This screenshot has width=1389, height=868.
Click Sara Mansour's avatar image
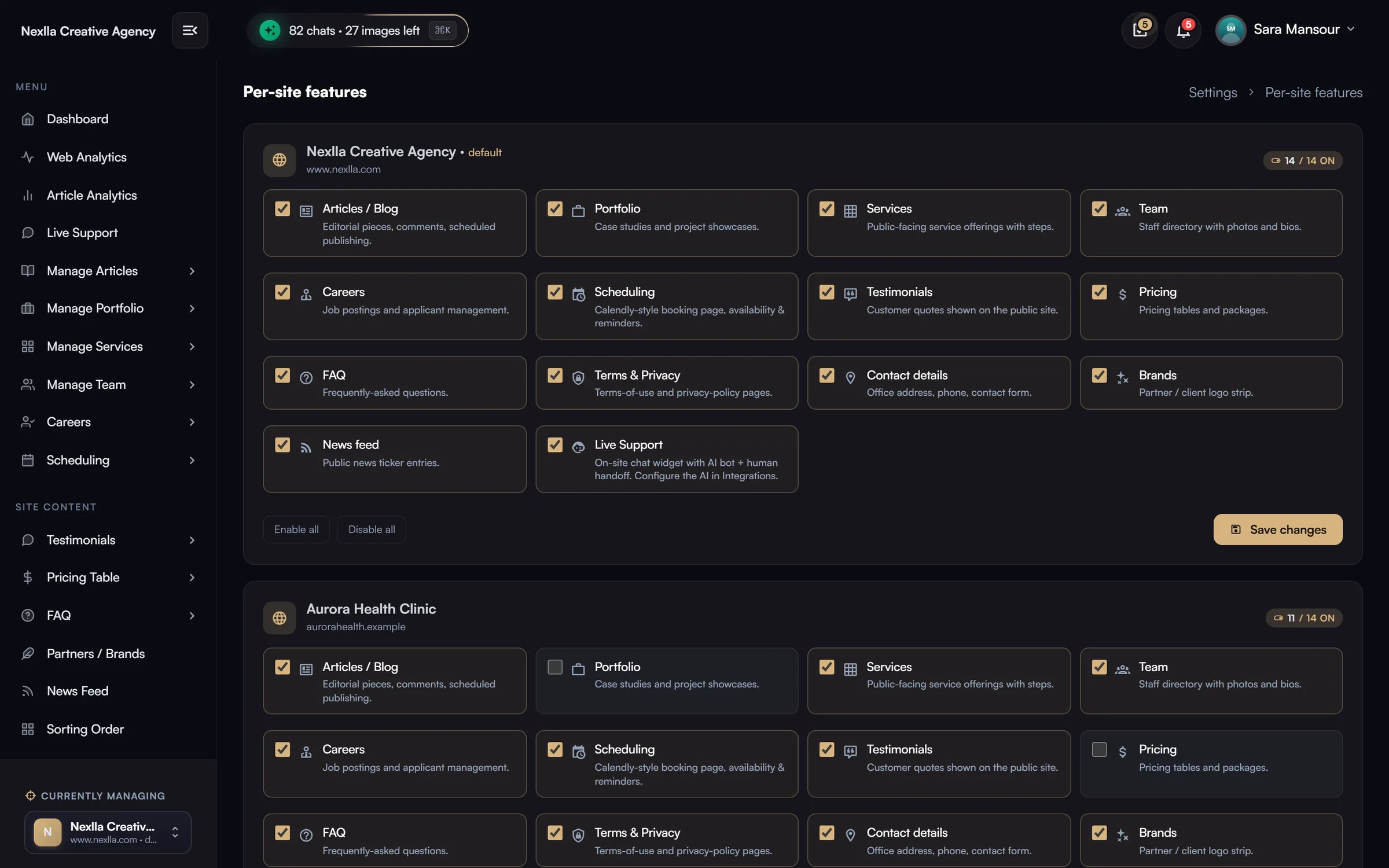1230,30
